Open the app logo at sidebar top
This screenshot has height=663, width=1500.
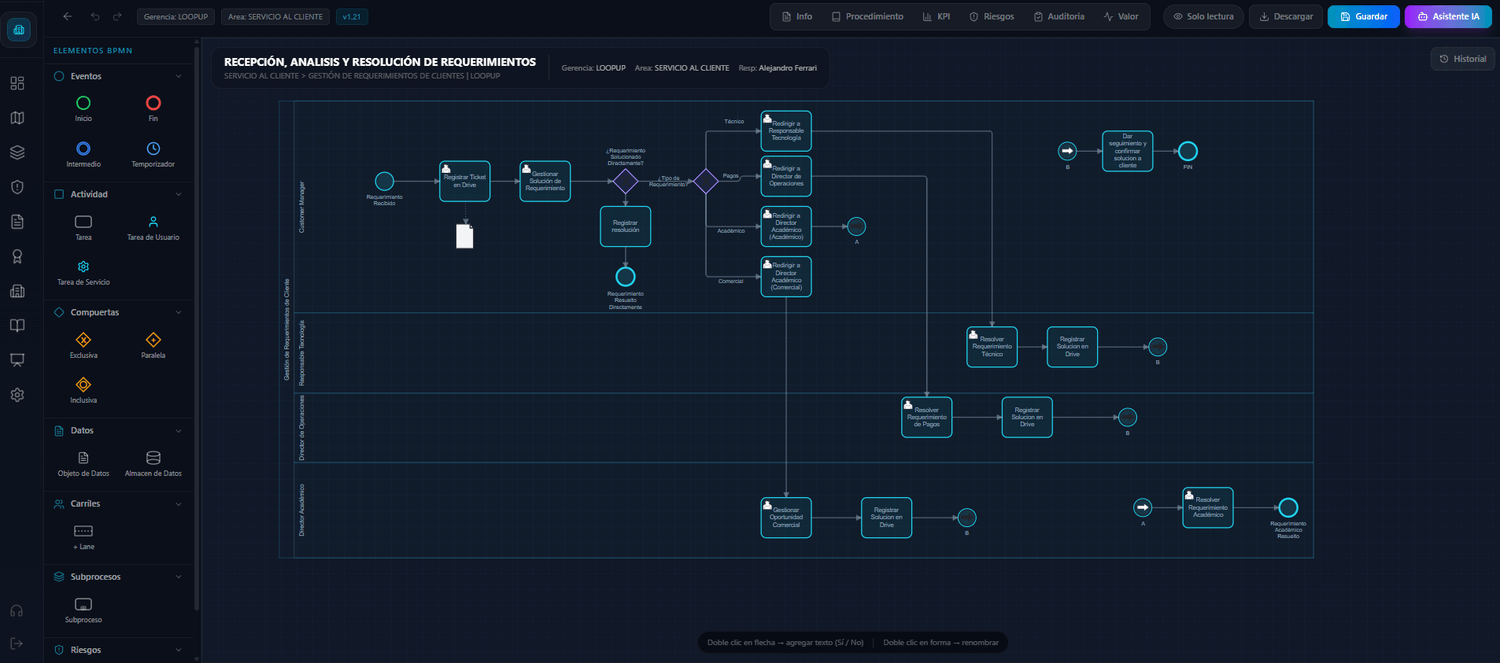coord(18,30)
